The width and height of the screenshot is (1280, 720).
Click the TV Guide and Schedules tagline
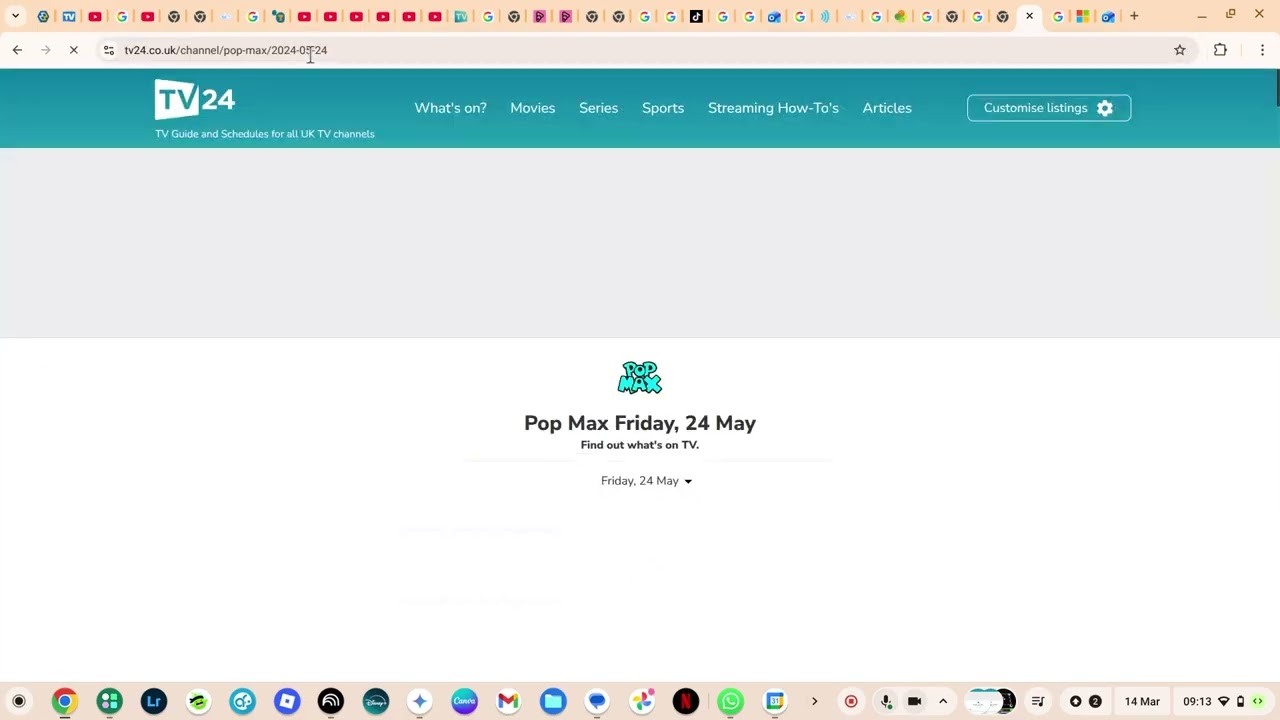coord(265,134)
